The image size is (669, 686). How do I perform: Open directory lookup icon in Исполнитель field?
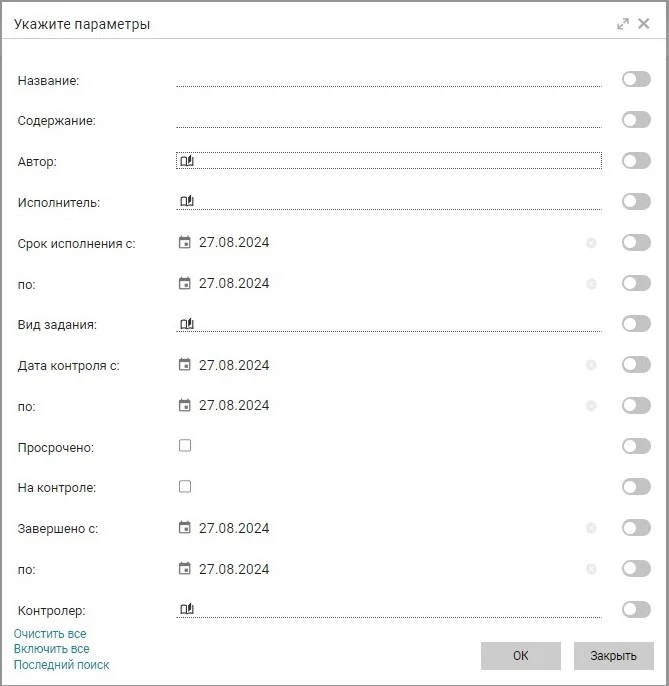point(187,201)
